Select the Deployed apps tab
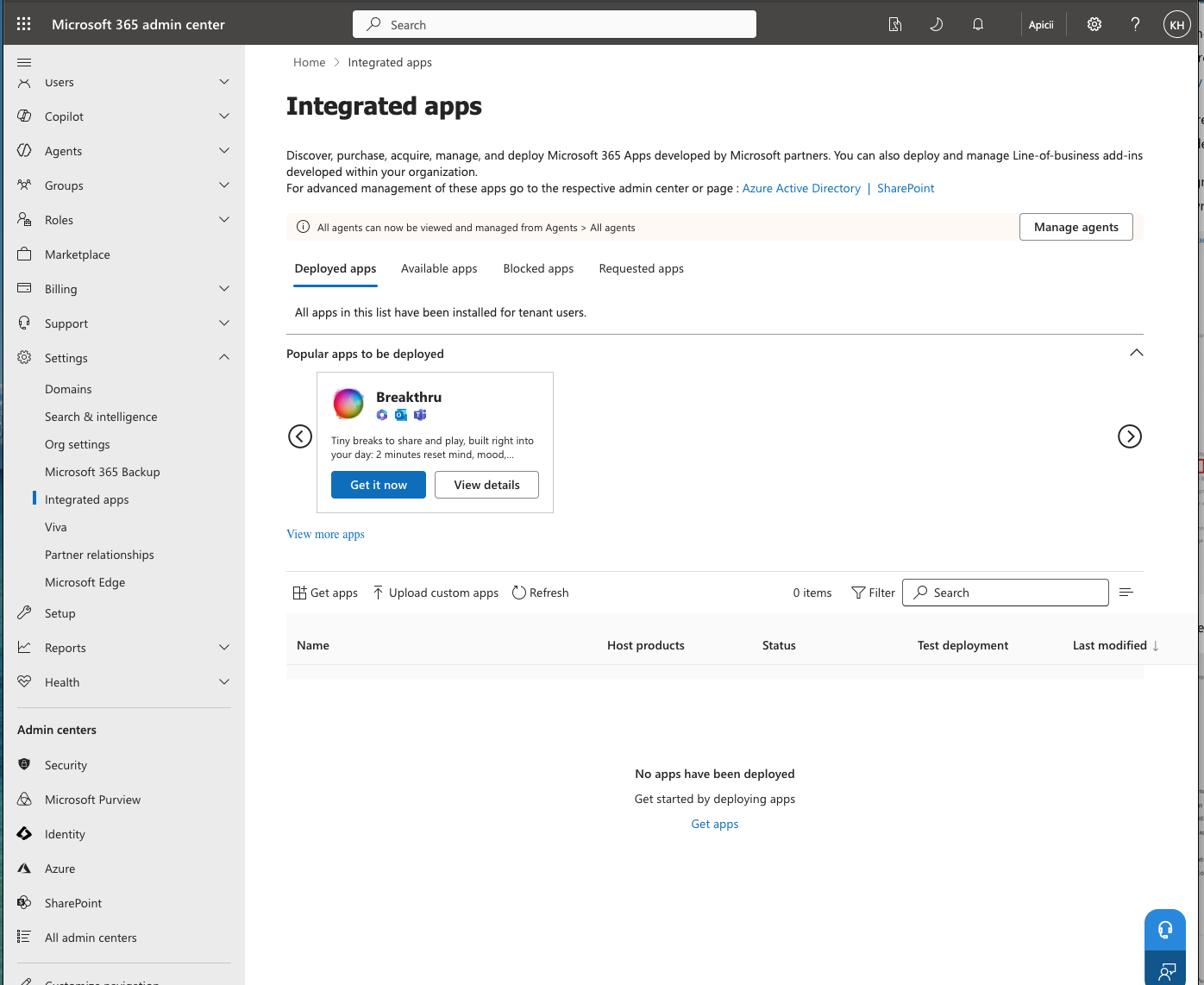The image size is (1204, 985). (335, 268)
